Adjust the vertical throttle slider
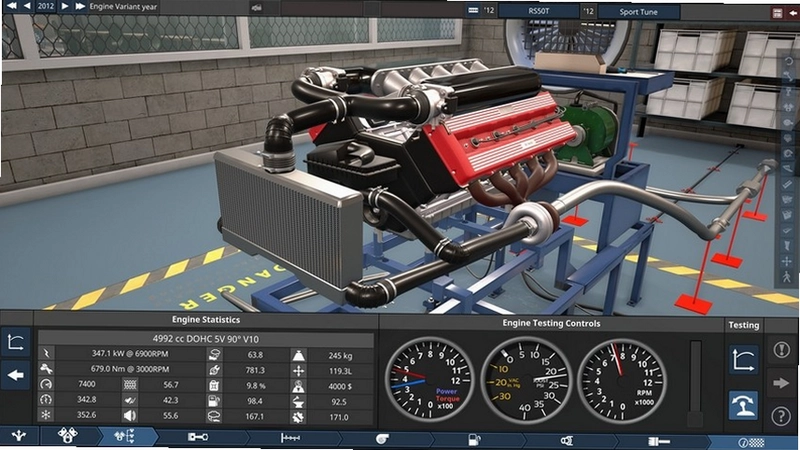The image size is (800, 450). click(695, 382)
